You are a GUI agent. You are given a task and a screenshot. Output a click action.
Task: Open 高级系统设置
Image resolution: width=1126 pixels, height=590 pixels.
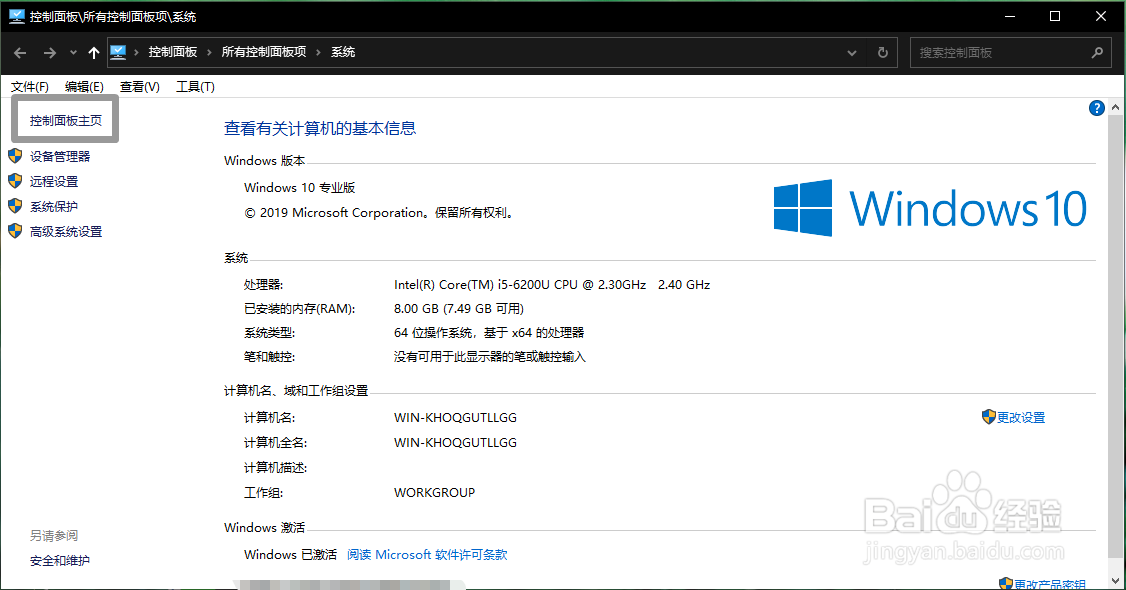pos(66,231)
